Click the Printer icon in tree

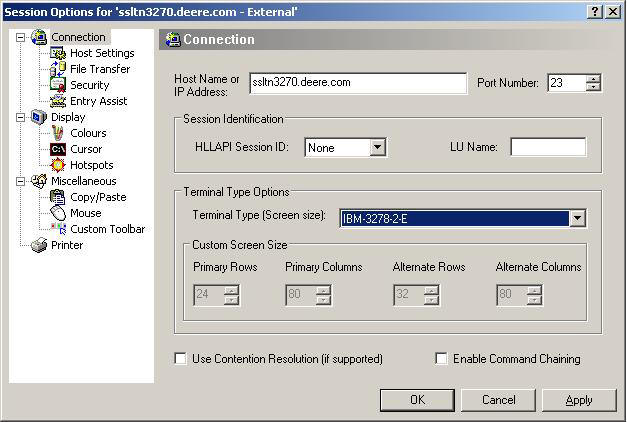click(39, 245)
